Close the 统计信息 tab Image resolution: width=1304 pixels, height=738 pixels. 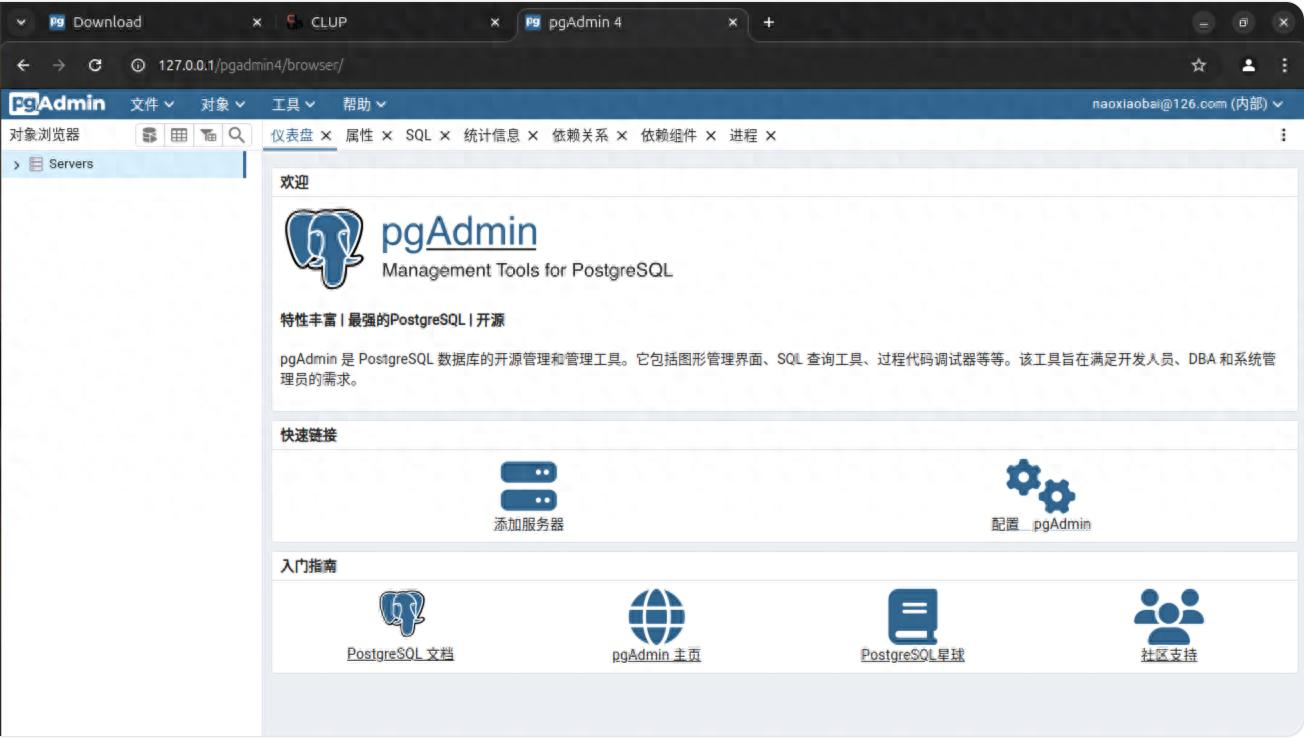tap(533, 135)
